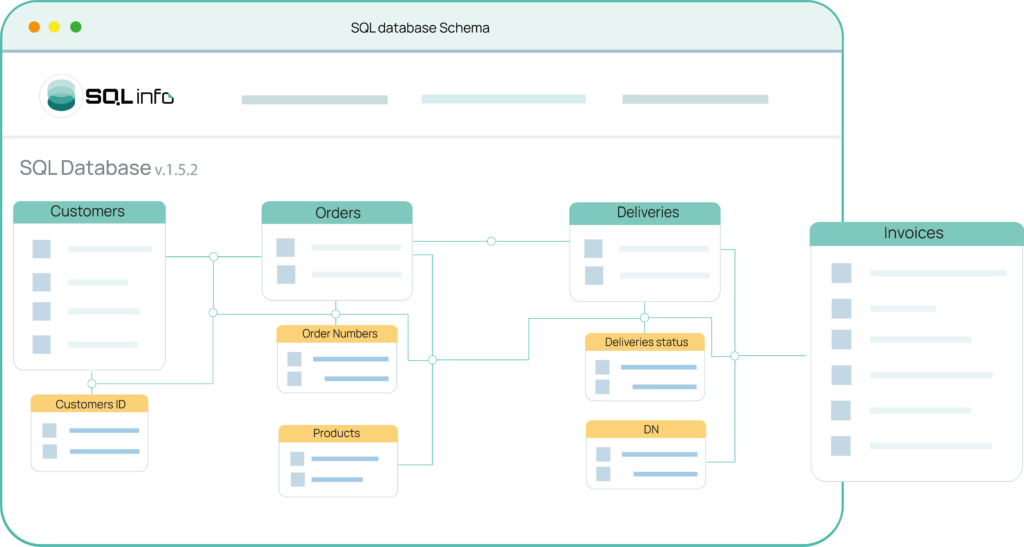Image resolution: width=1024 pixels, height=547 pixels.
Task: Click the first navigation placeholder bar
Action: click(315, 100)
